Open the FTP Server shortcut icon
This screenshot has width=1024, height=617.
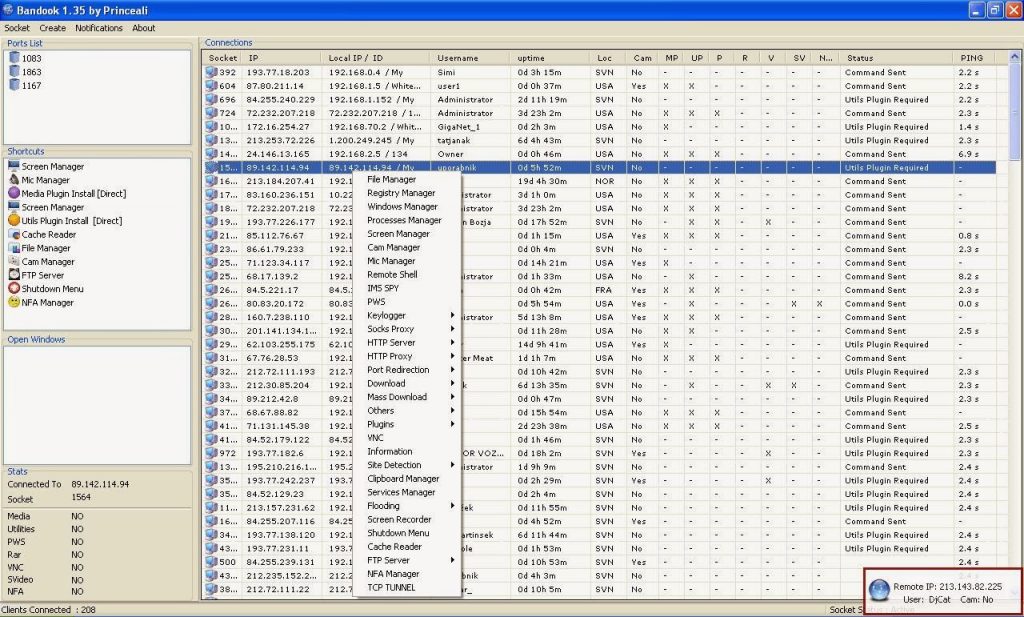[14, 275]
